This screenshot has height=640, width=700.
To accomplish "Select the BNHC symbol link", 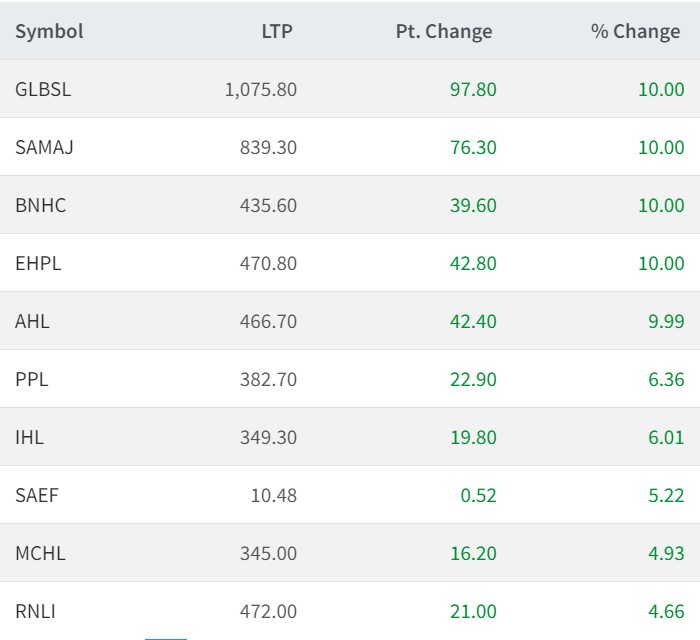I will click(x=41, y=205).
